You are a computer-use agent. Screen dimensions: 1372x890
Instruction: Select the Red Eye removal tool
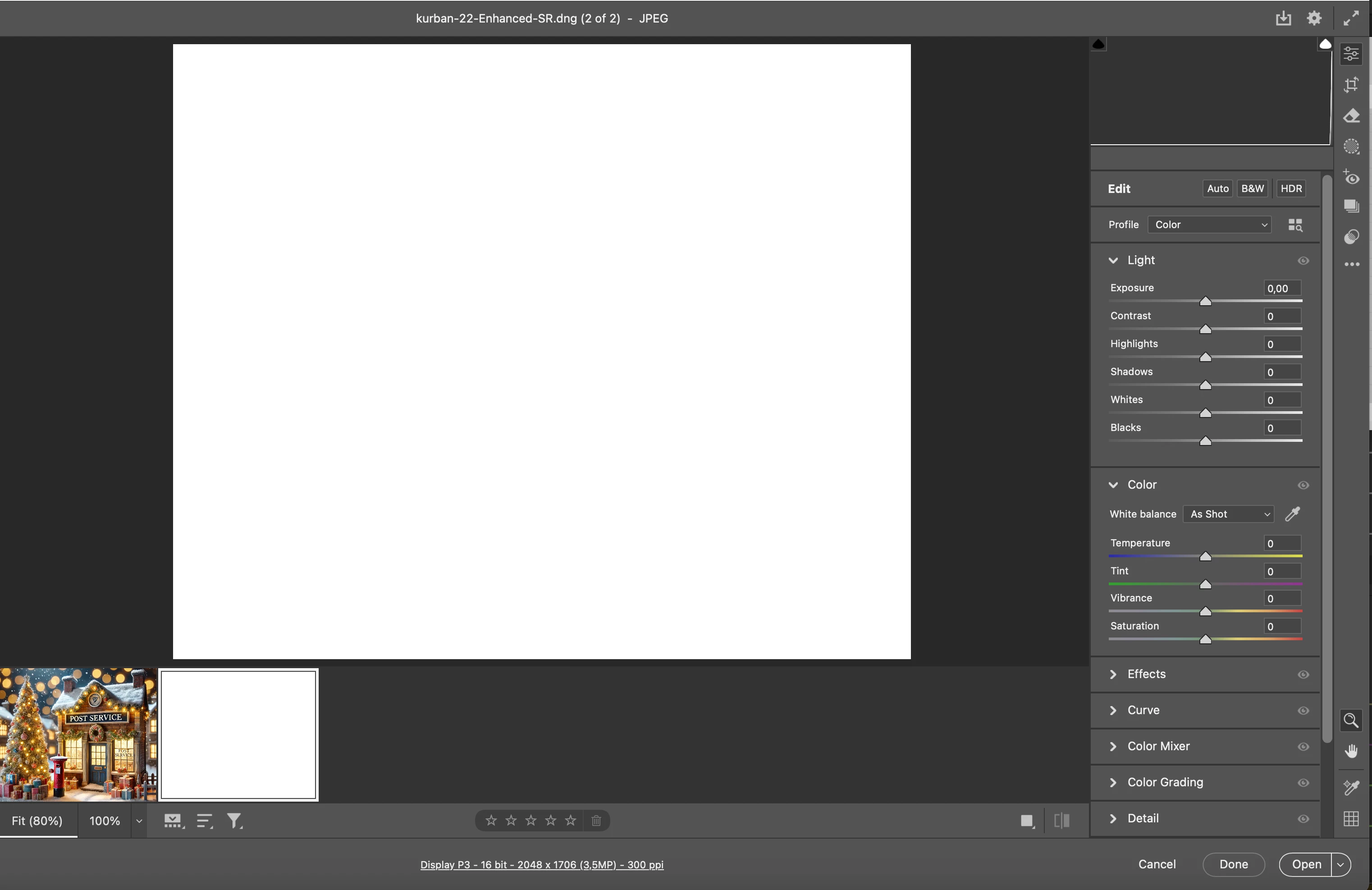[1351, 177]
